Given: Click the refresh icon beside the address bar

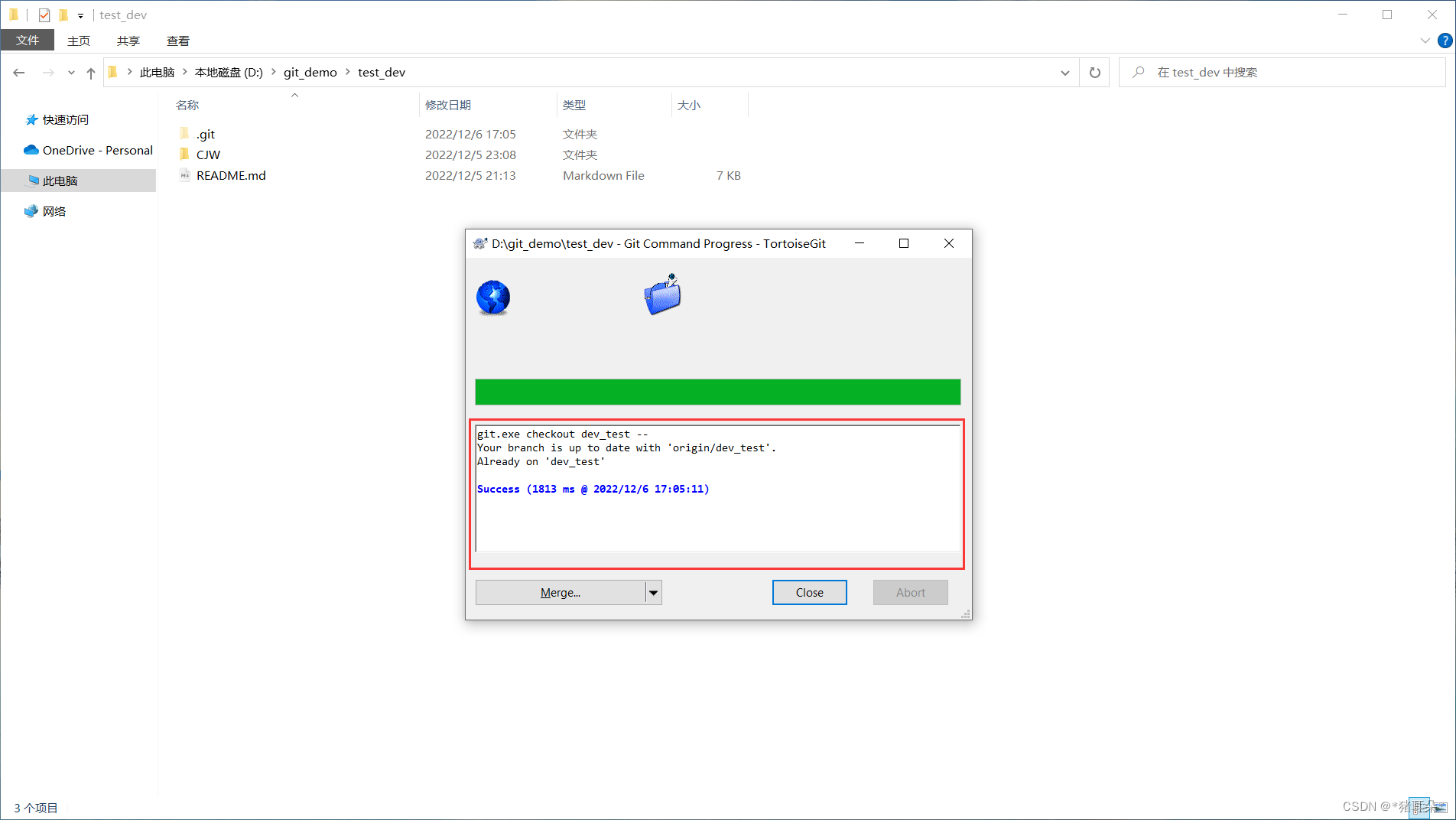Looking at the screenshot, I should [x=1094, y=72].
